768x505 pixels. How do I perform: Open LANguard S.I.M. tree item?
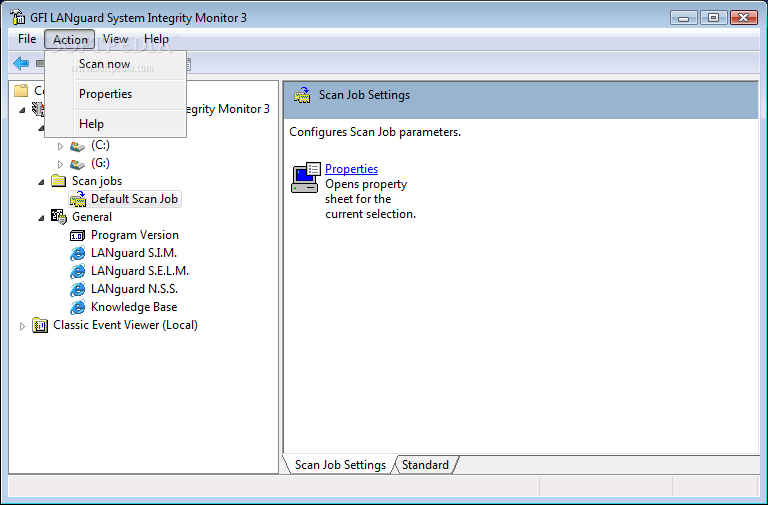134,253
